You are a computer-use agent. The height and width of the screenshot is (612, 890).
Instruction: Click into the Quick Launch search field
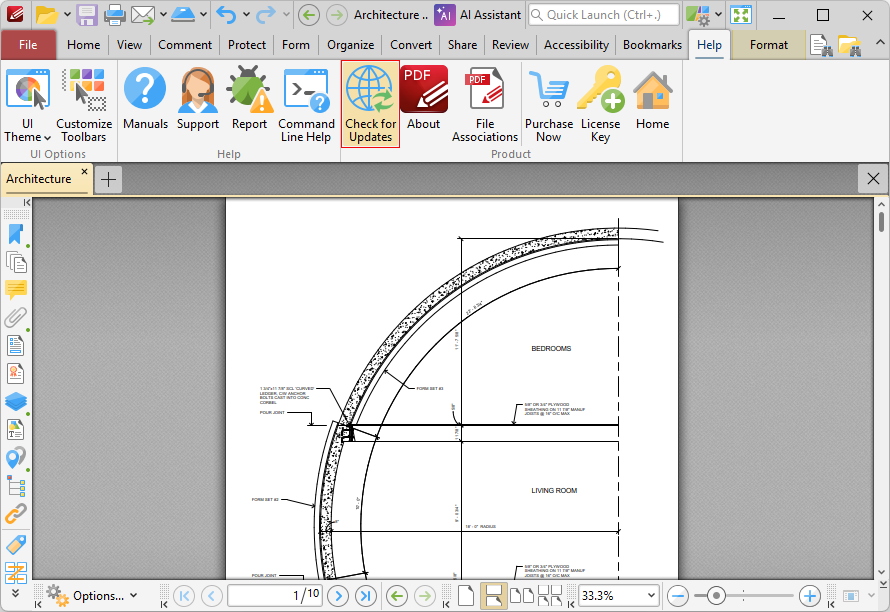(603, 15)
